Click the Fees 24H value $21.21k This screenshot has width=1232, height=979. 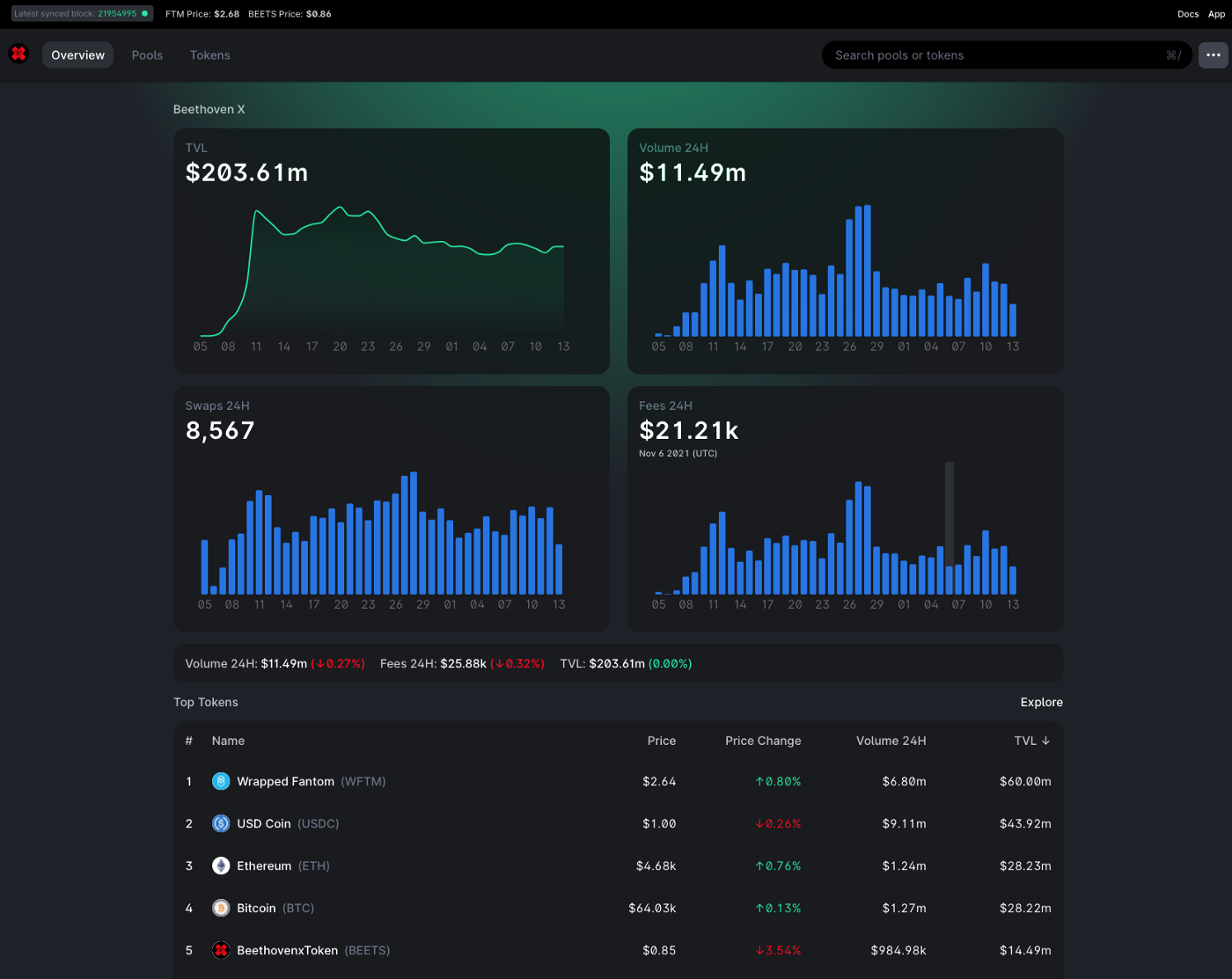pos(689,430)
